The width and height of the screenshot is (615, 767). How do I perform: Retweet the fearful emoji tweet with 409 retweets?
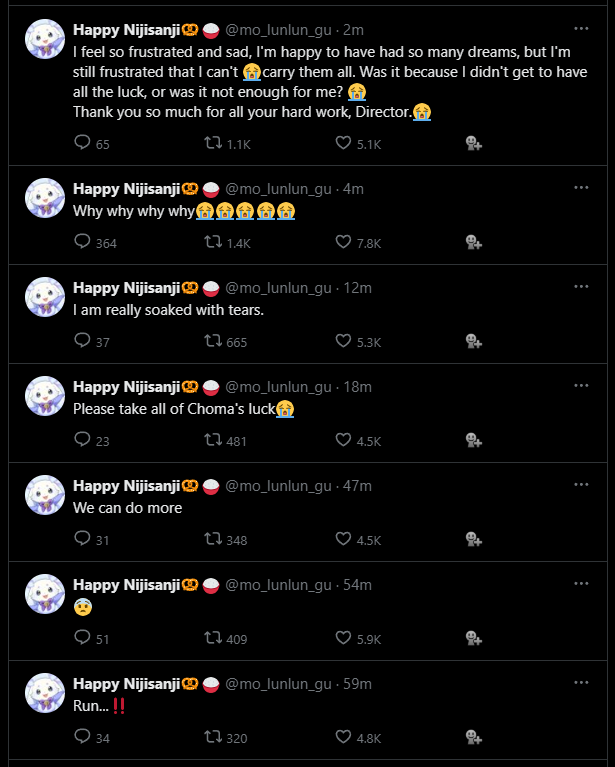pos(213,638)
